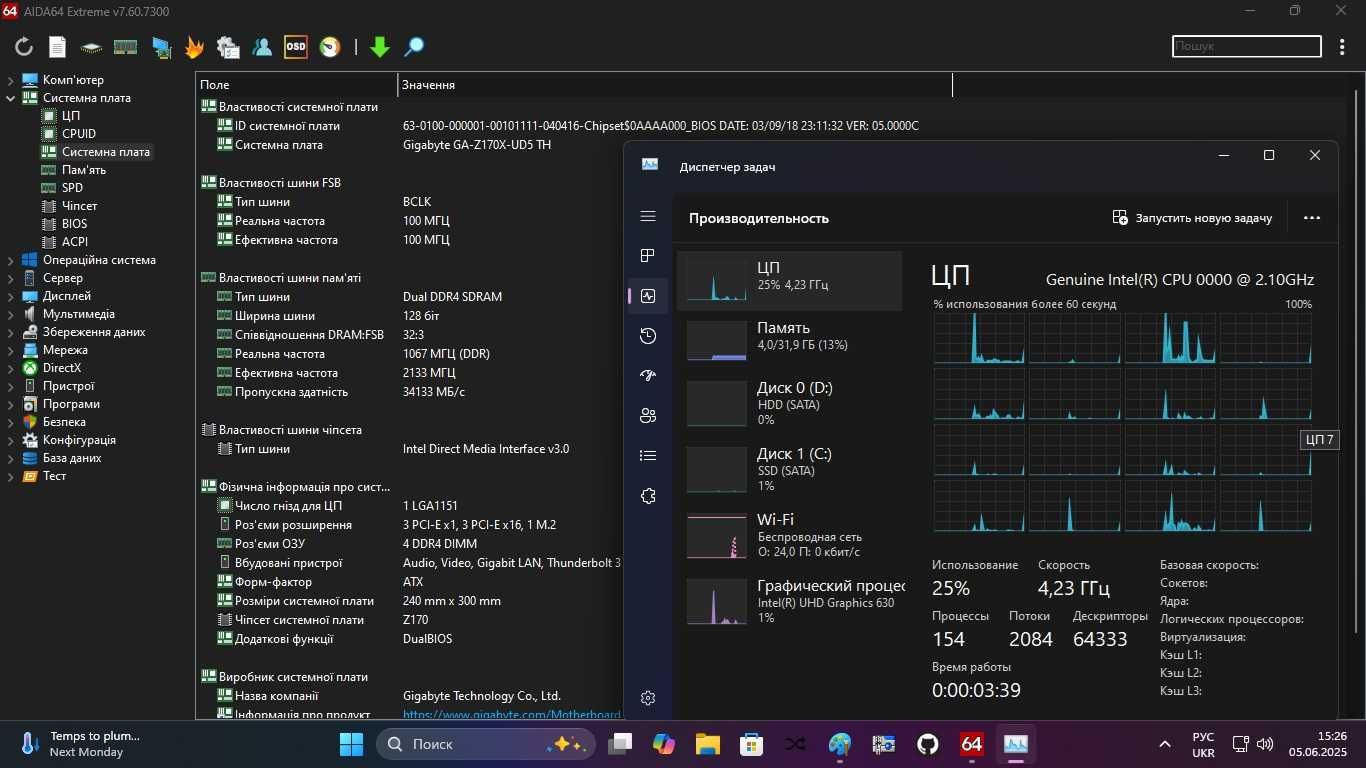The height and width of the screenshot is (768, 1366).
Task: Click the memory module icon in toolbar
Action: click(125, 47)
